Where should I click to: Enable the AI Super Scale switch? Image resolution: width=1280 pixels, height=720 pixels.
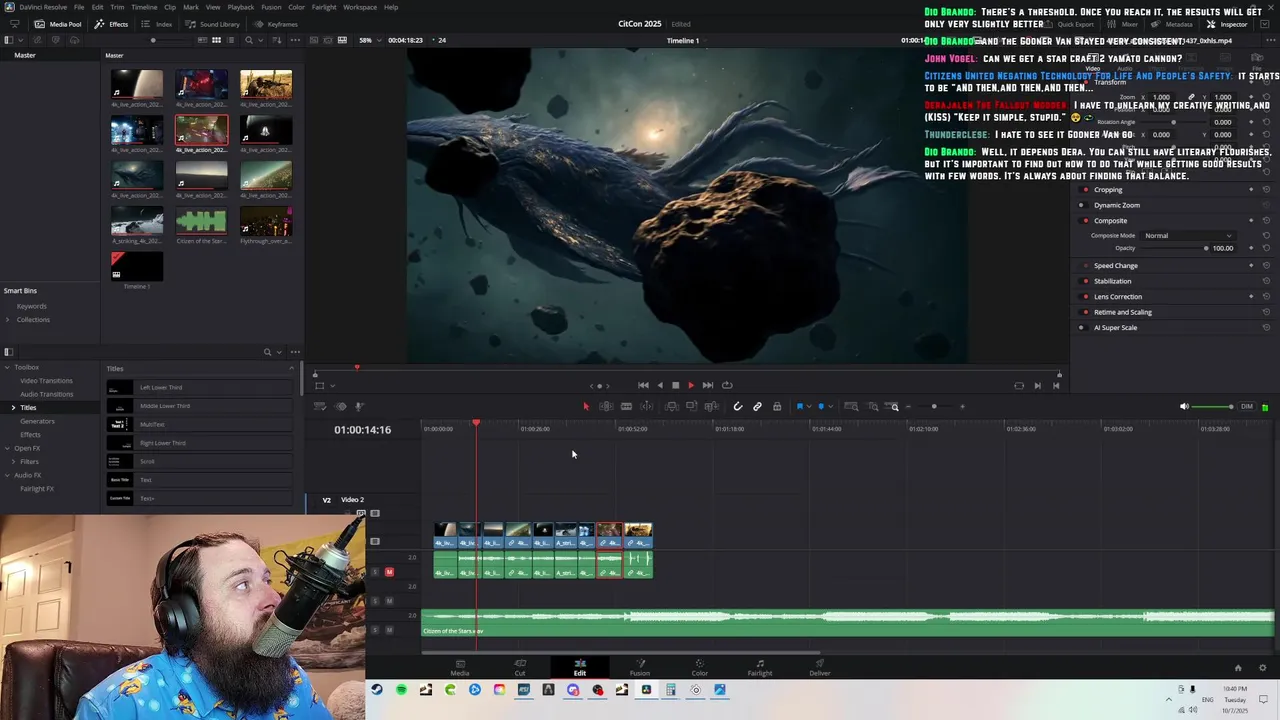coord(1081,328)
